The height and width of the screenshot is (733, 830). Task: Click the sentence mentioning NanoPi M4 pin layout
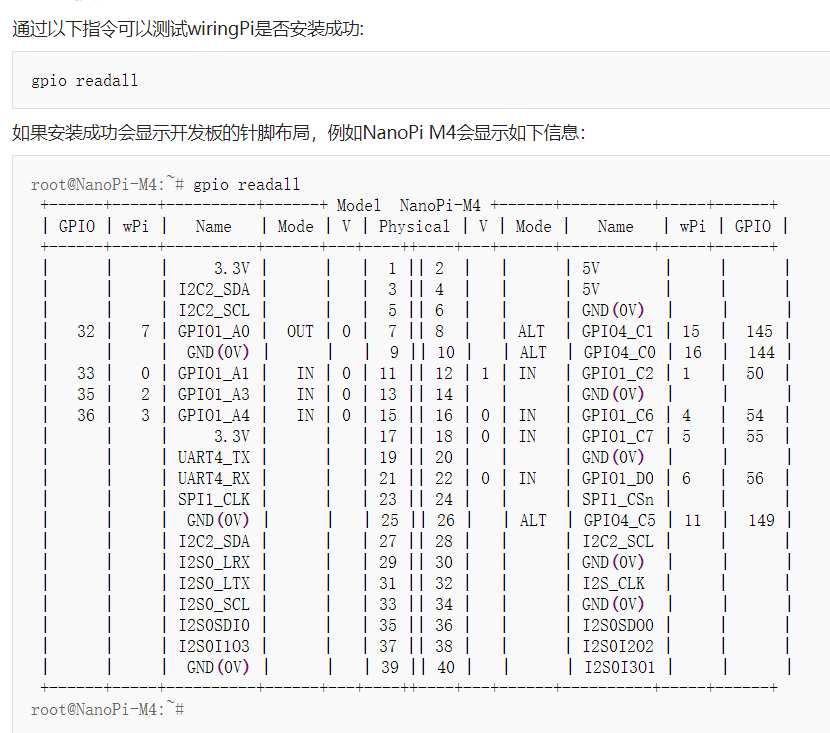299,132
